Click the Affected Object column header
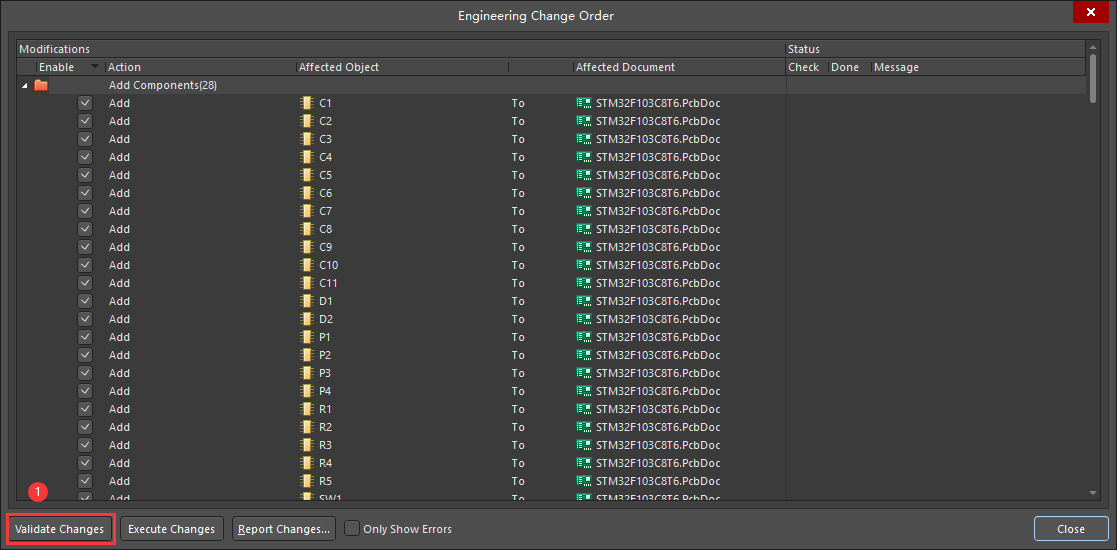This screenshot has width=1117, height=550. (x=402, y=67)
